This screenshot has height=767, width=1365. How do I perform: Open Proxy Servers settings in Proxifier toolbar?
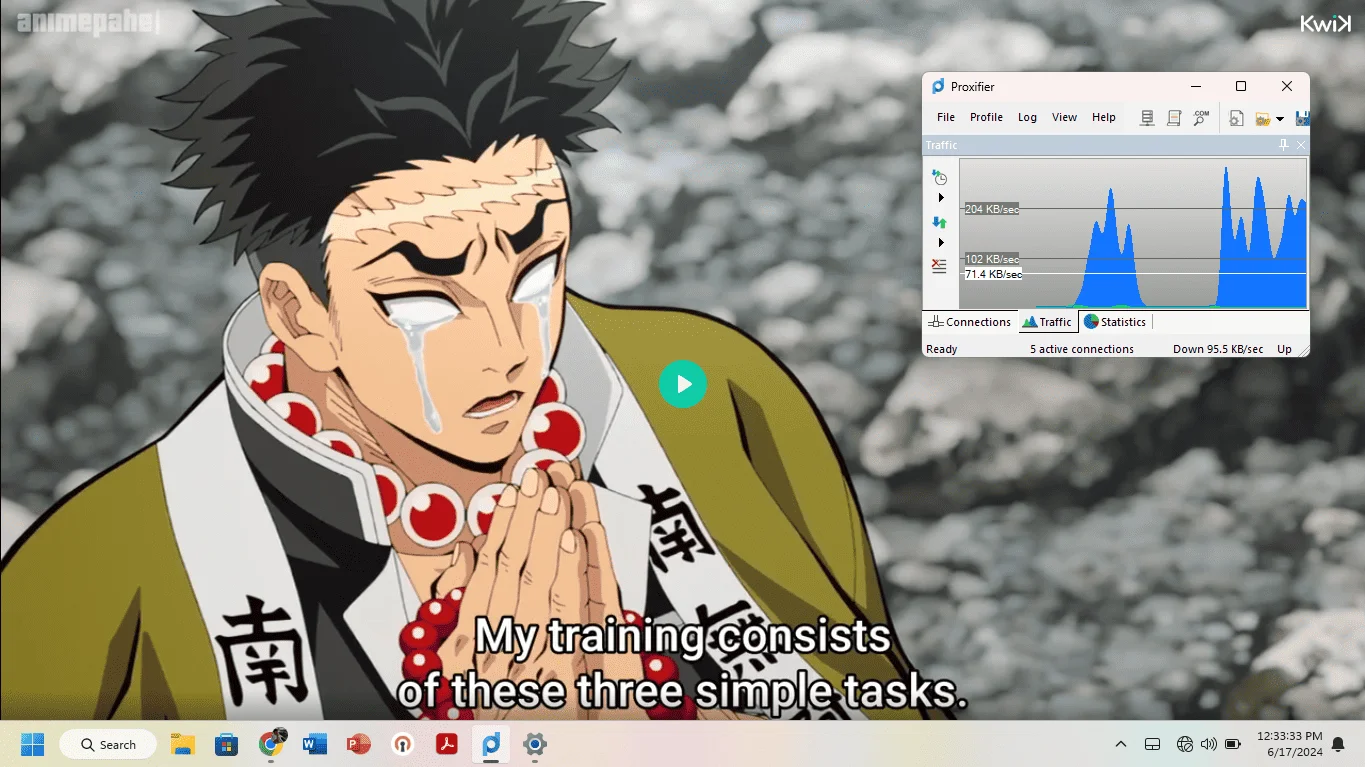1147,118
